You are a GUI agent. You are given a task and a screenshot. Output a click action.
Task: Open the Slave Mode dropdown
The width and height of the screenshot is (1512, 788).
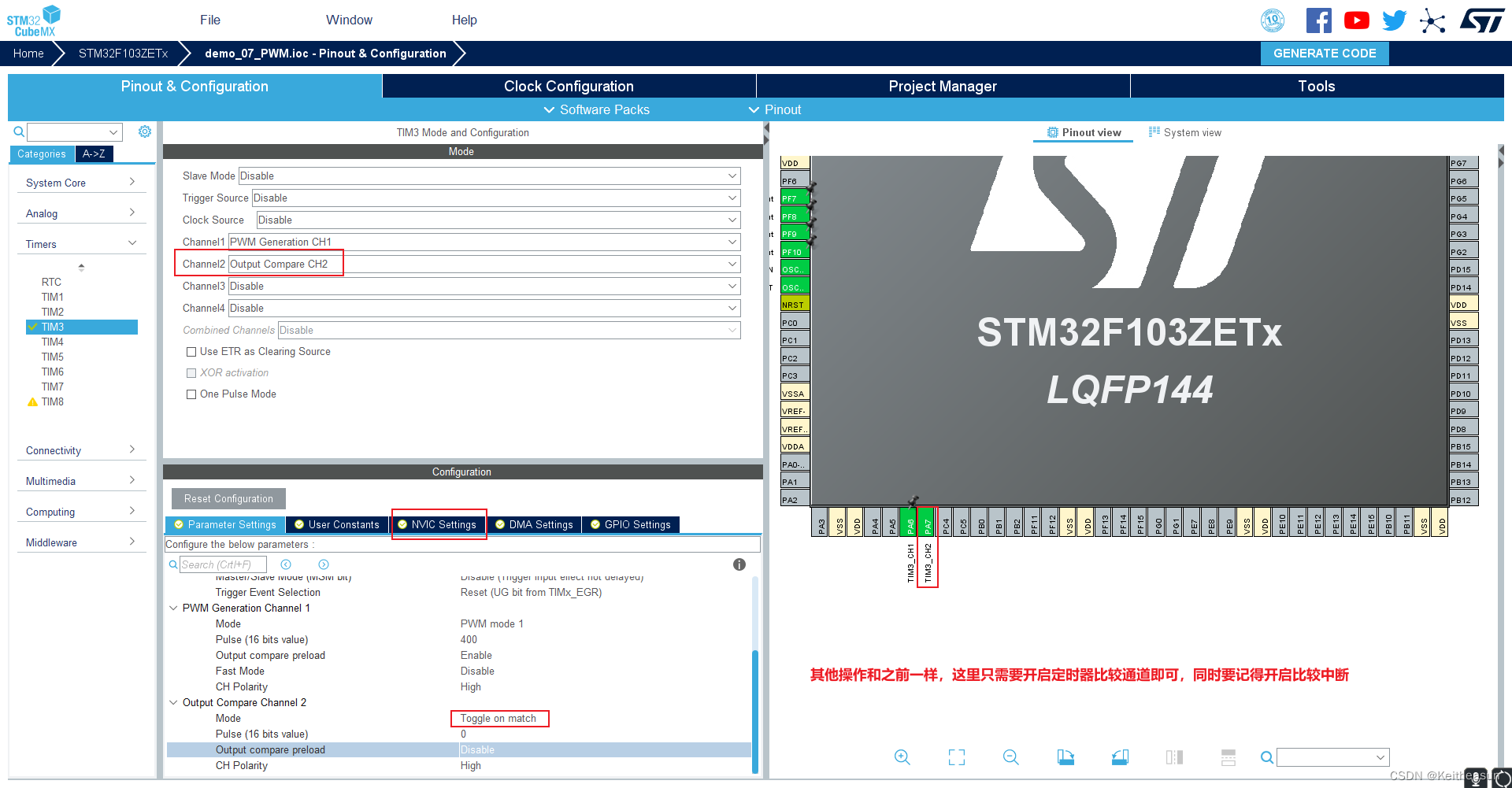click(x=489, y=176)
